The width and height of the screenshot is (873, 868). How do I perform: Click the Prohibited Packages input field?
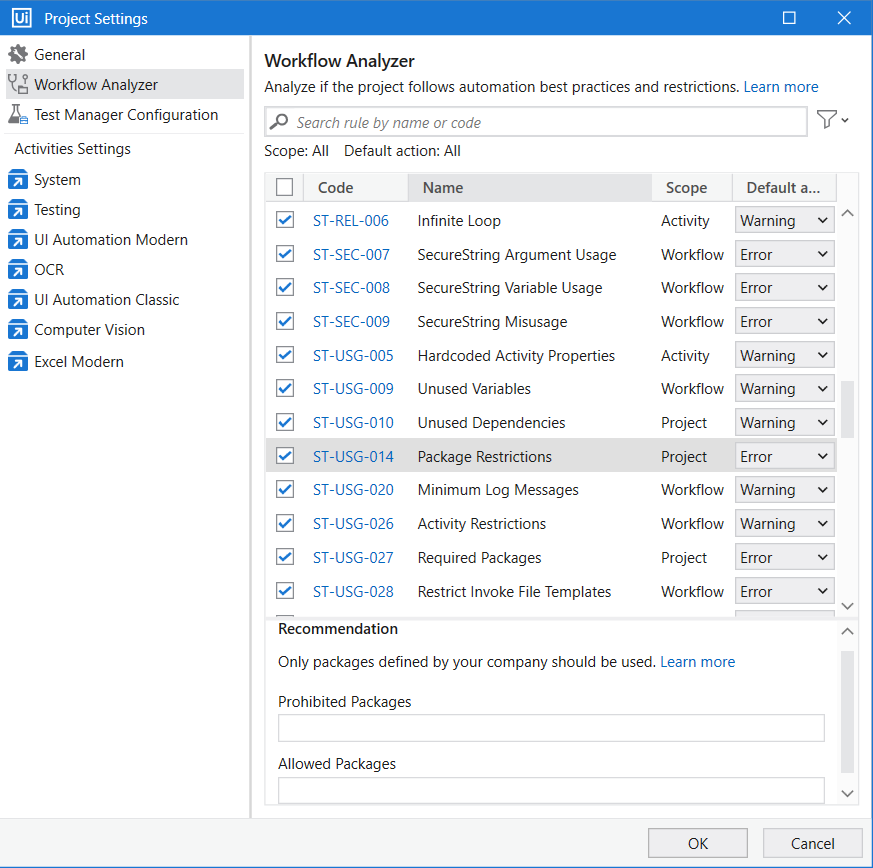pos(551,728)
